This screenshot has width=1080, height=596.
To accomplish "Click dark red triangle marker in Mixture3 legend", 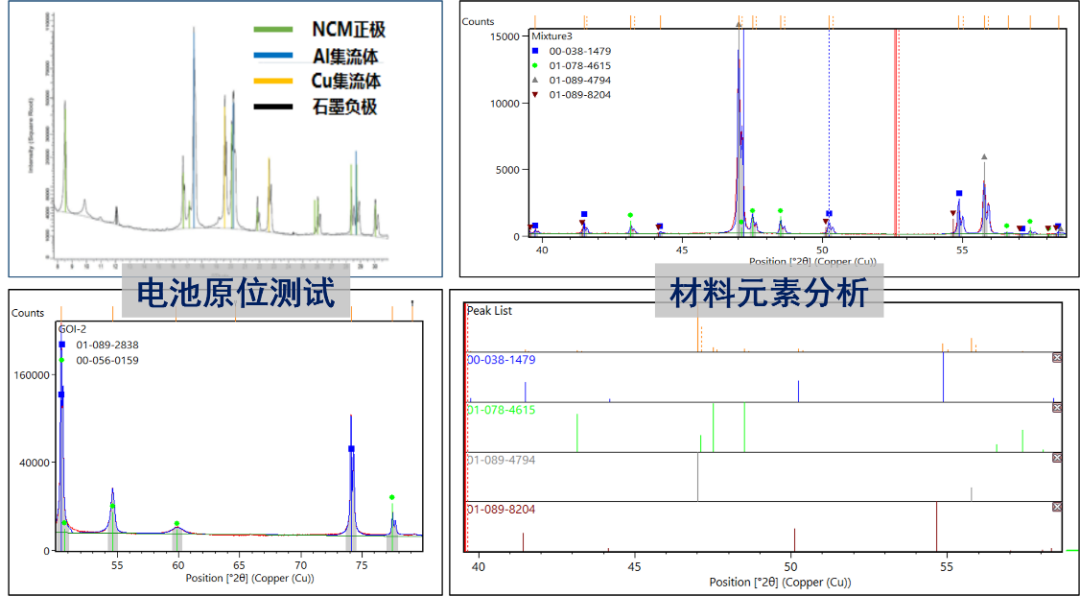I will 535,95.
